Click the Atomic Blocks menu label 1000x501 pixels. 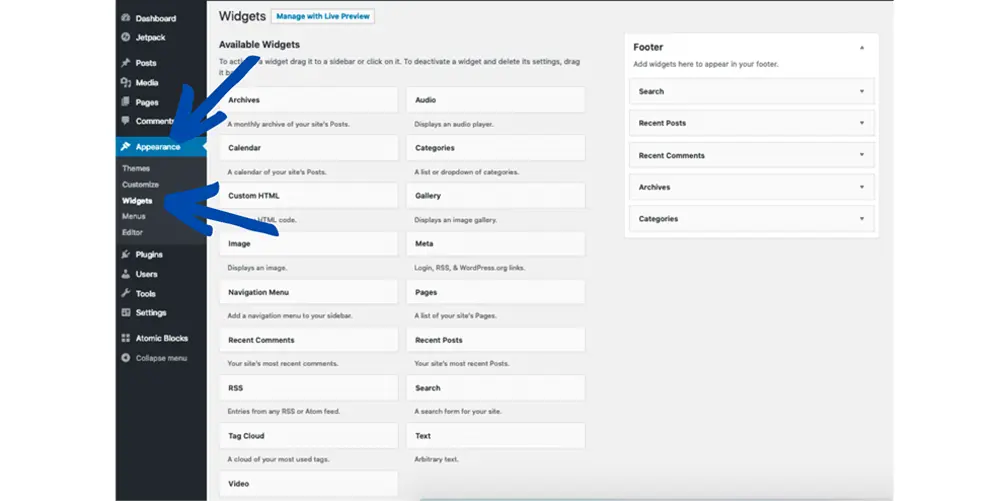pyautogui.click(x=162, y=338)
